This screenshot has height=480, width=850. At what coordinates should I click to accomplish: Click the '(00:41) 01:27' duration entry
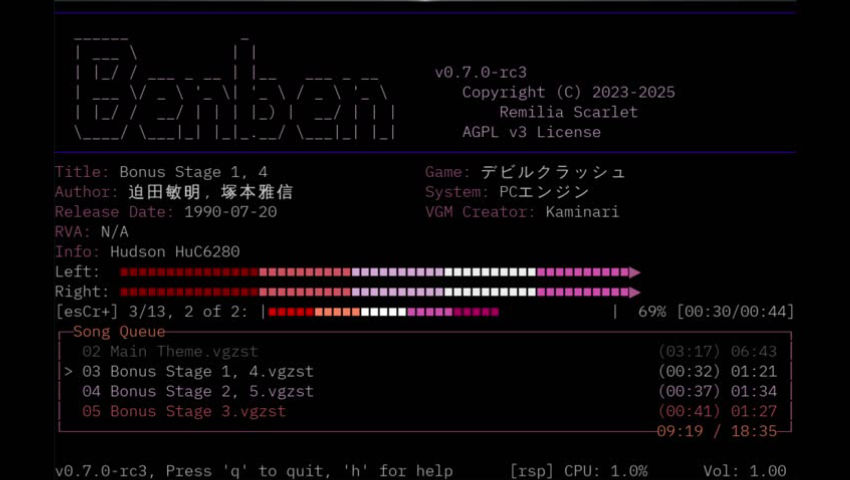pos(717,412)
